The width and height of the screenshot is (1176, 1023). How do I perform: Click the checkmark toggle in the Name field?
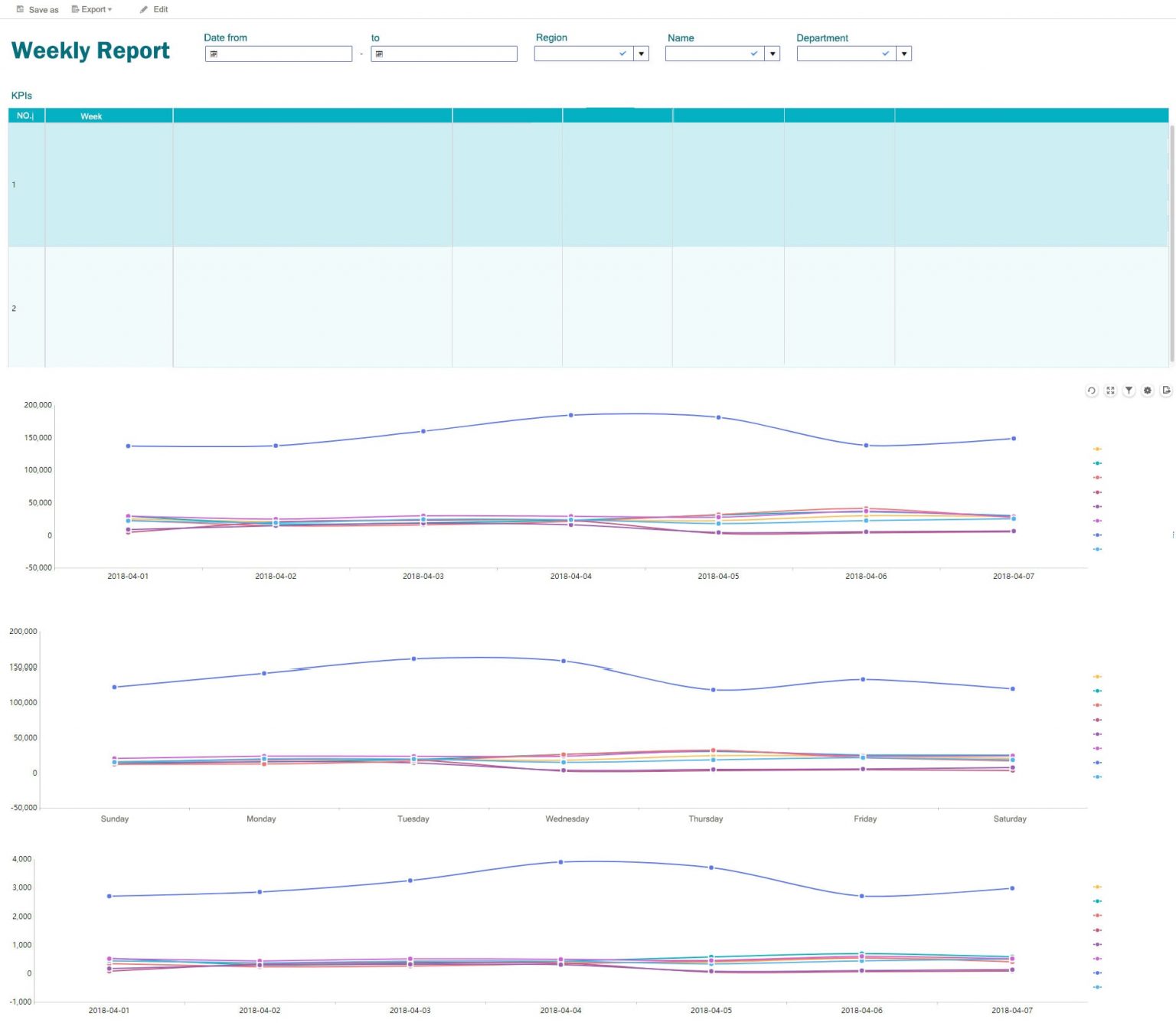click(753, 53)
